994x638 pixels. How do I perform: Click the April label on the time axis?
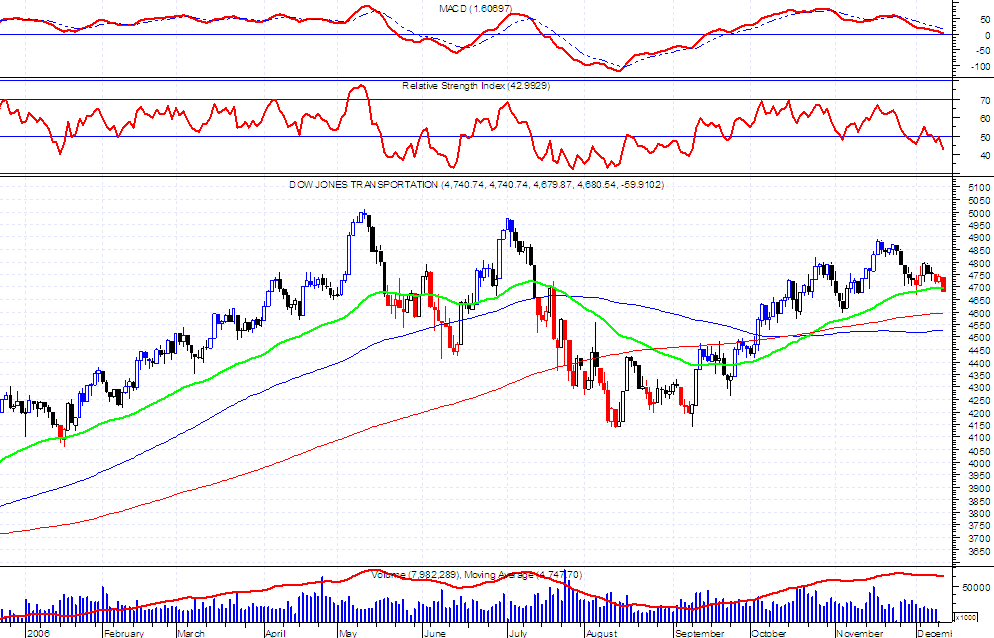tap(275, 633)
